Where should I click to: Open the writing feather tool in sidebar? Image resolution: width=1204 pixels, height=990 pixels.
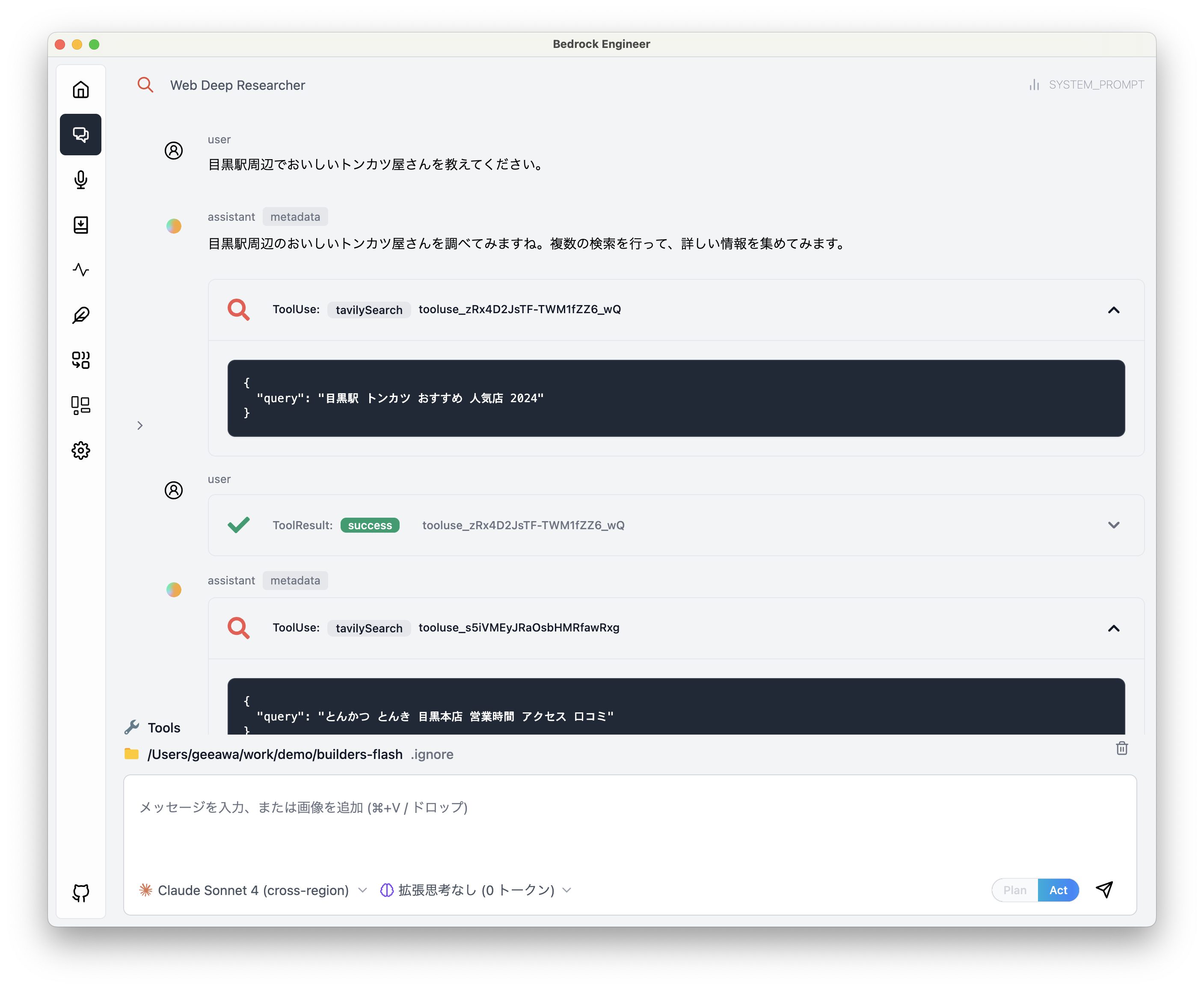[x=80, y=315]
